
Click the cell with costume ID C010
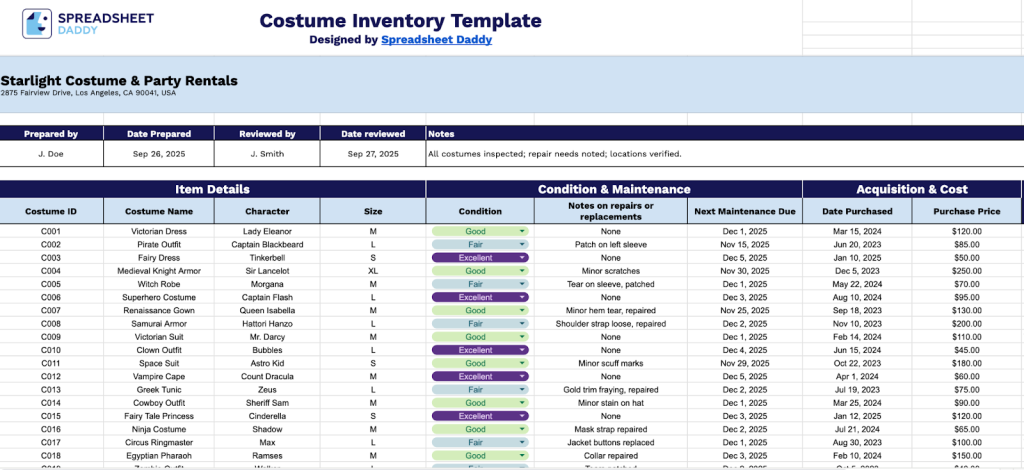(51, 350)
